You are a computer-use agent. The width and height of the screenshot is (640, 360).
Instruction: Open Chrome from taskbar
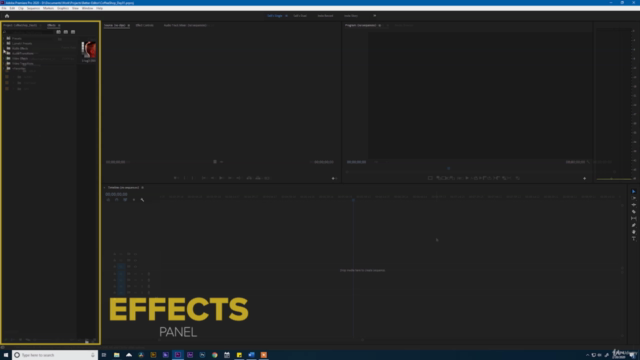[215, 355]
